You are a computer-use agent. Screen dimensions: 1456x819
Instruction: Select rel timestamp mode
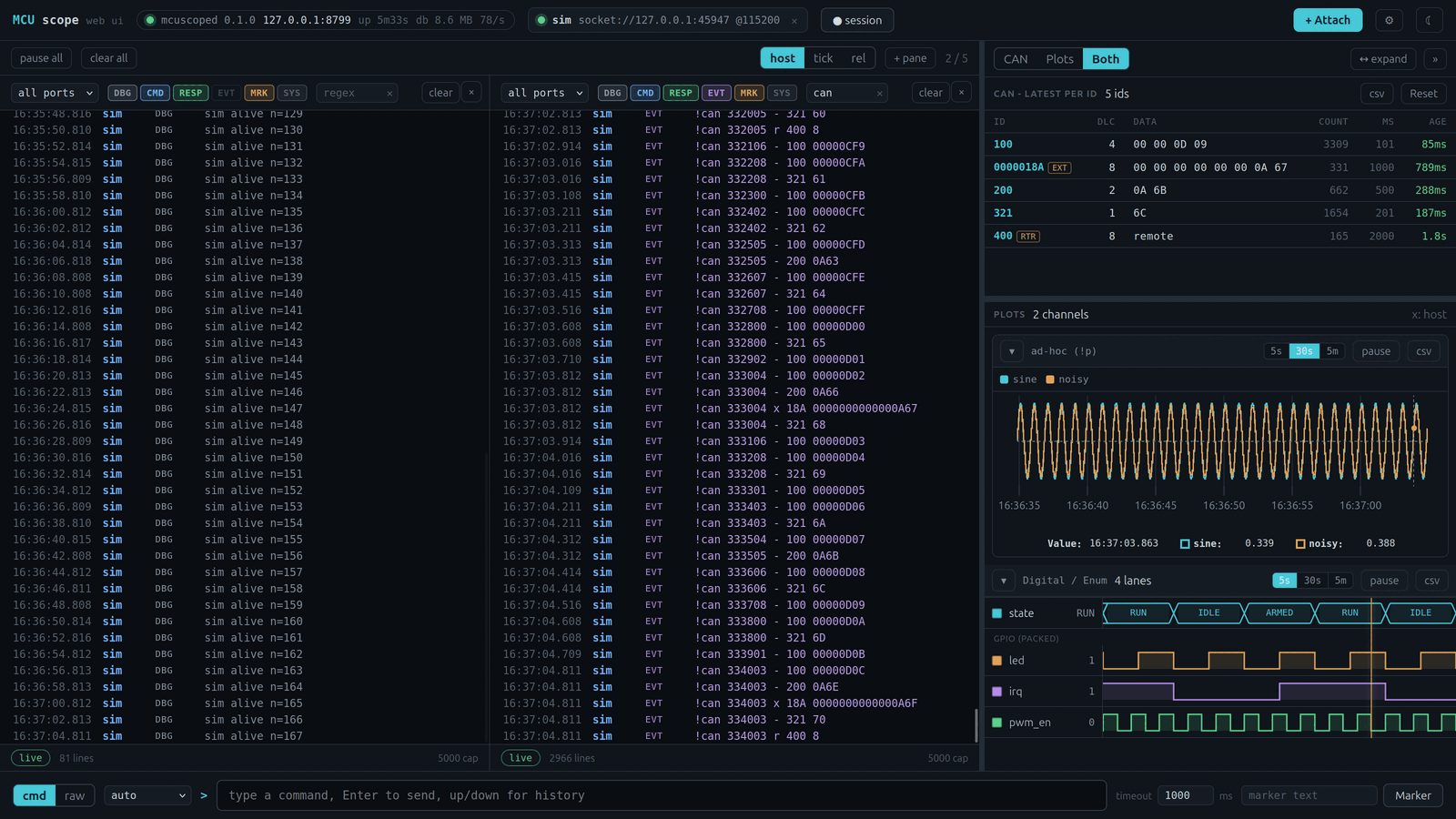click(x=858, y=58)
